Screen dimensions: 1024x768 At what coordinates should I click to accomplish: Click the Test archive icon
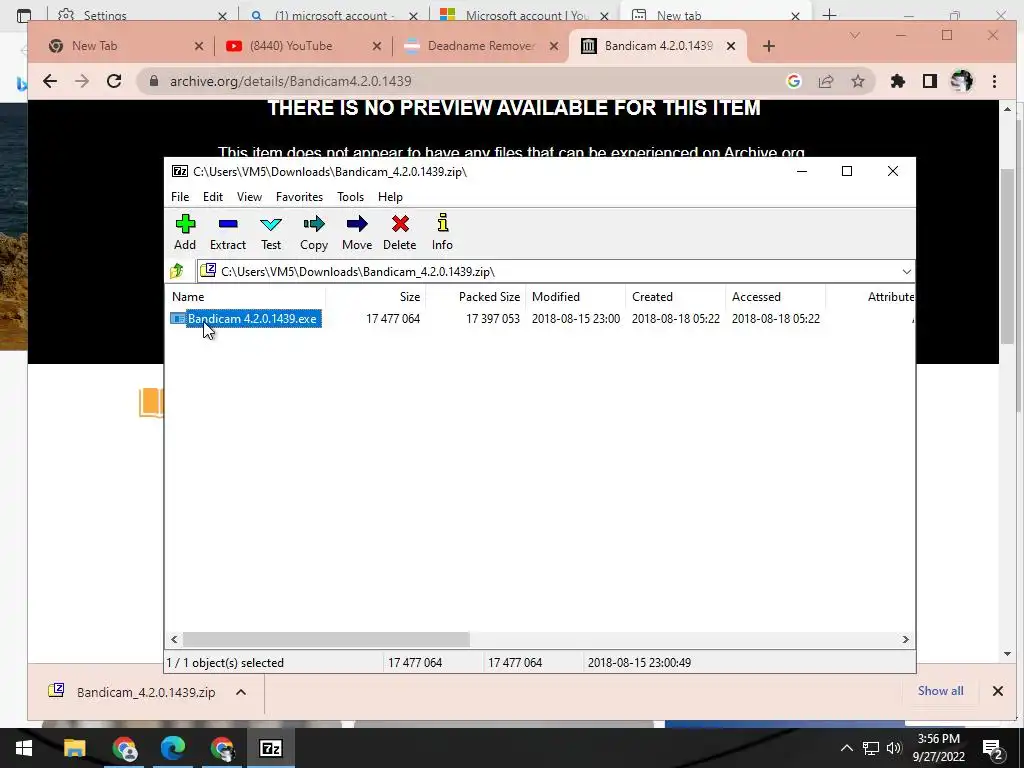click(270, 232)
